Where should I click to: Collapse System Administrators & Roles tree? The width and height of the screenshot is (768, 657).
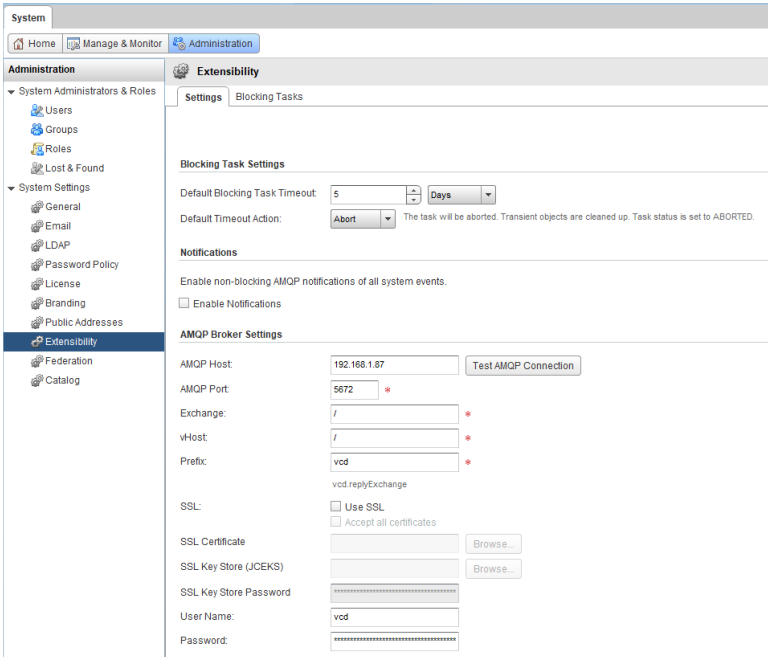tap(11, 91)
